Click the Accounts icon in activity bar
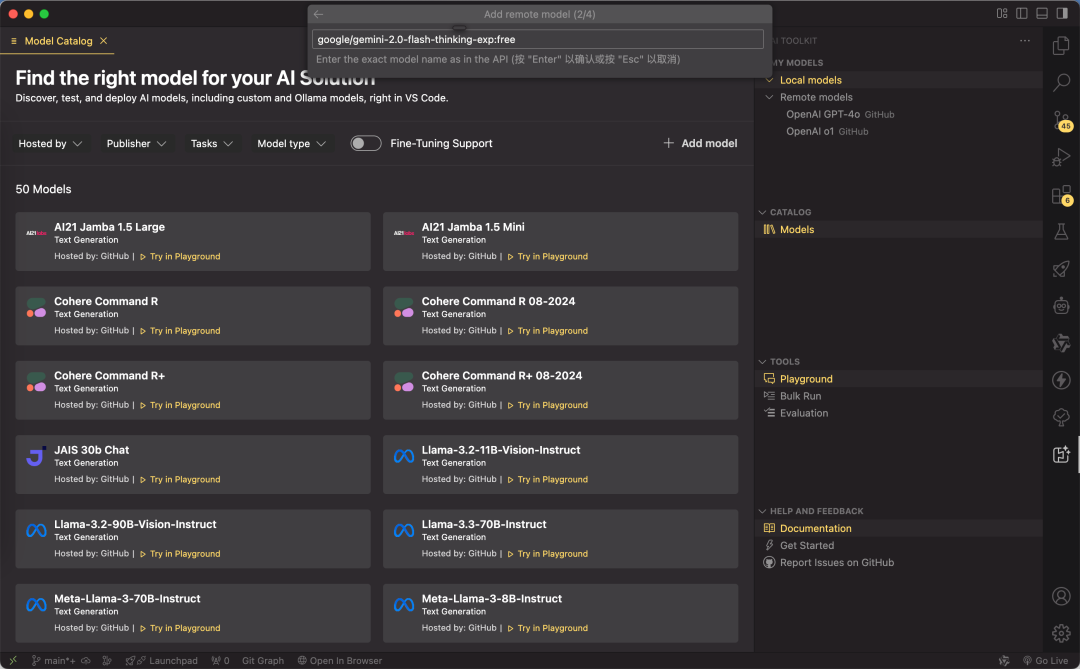This screenshot has height=669, width=1080. tap(1061, 596)
